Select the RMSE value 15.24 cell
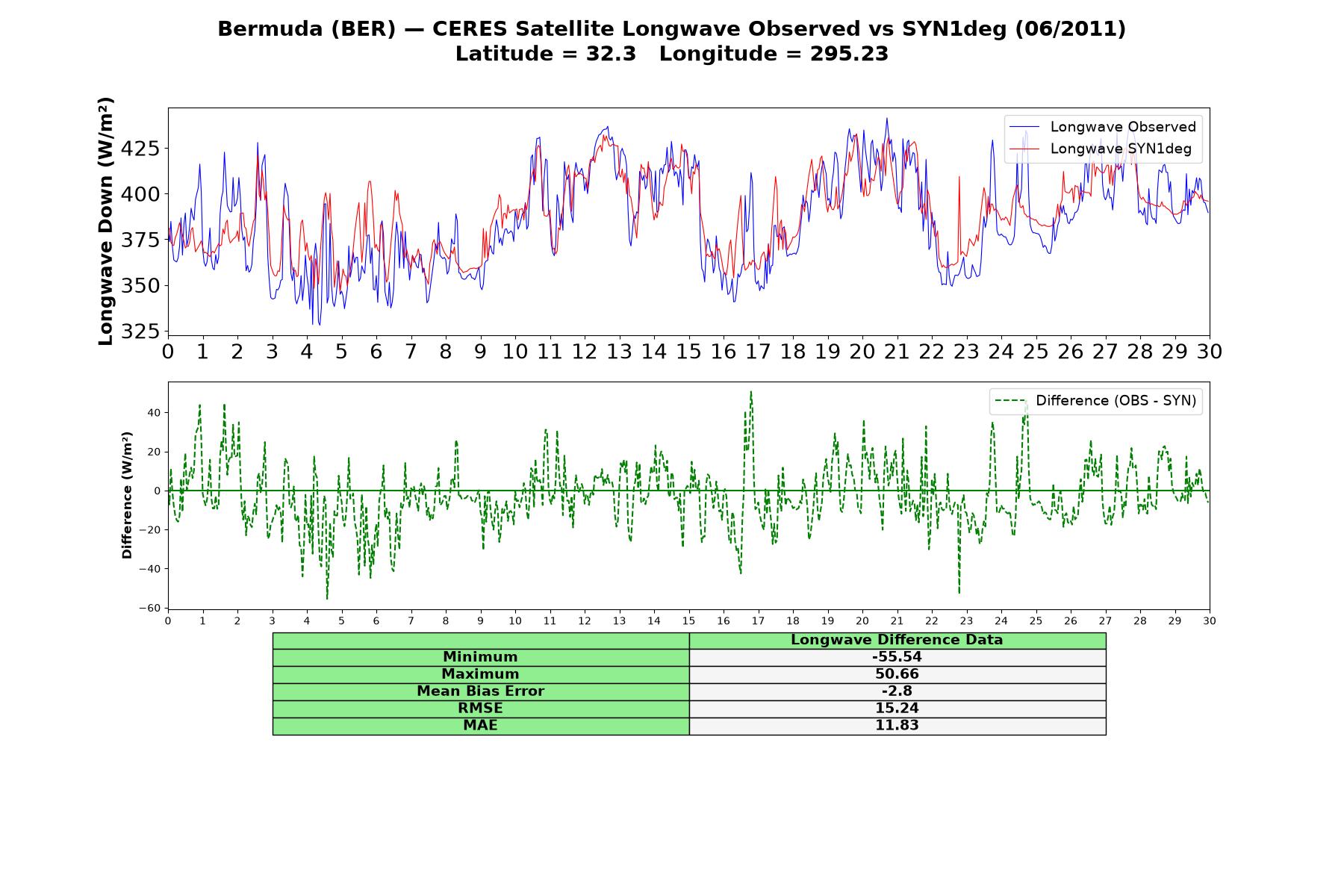Image resolution: width=1344 pixels, height=896 pixels. click(x=897, y=709)
